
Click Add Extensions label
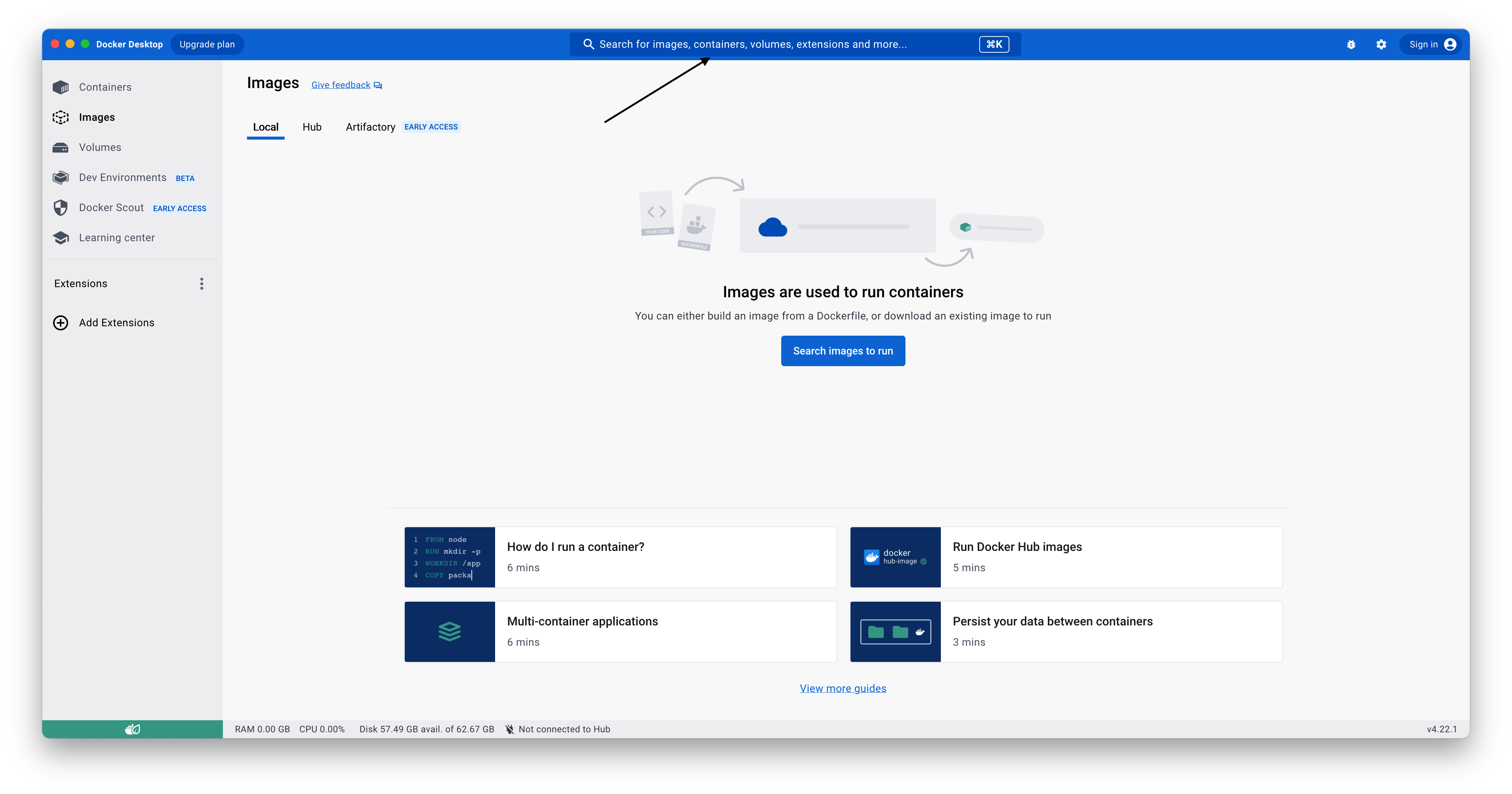117,323
